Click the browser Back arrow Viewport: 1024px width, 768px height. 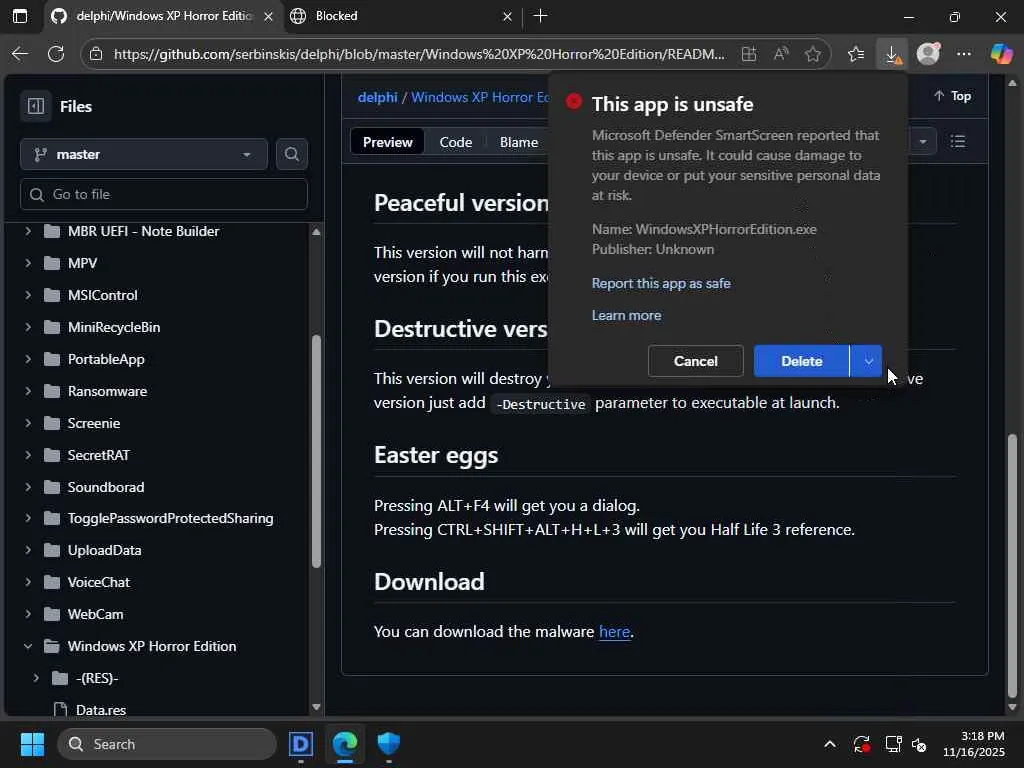click(20, 54)
